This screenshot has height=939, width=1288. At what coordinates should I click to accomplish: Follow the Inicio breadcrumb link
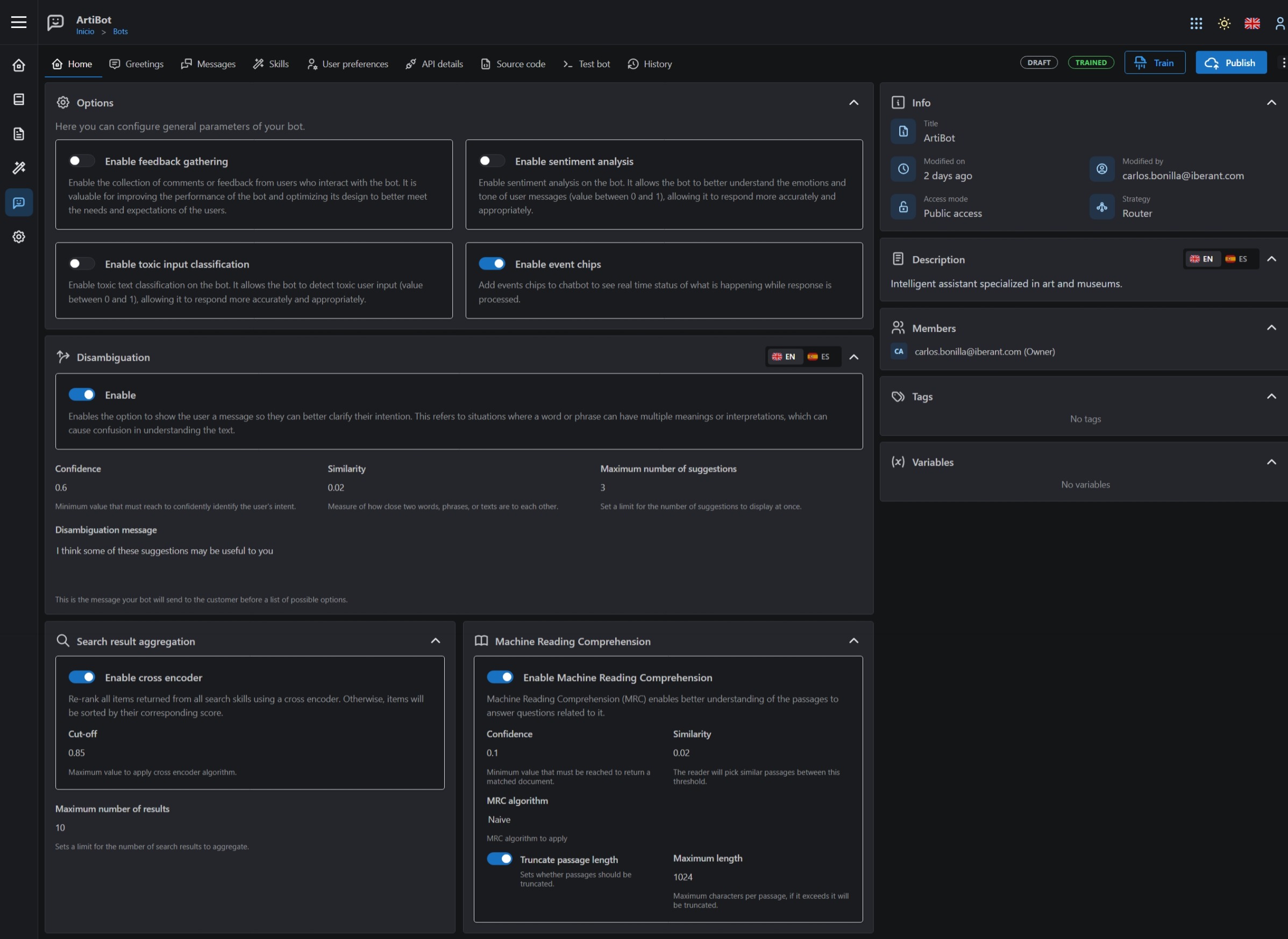(86, 31)
